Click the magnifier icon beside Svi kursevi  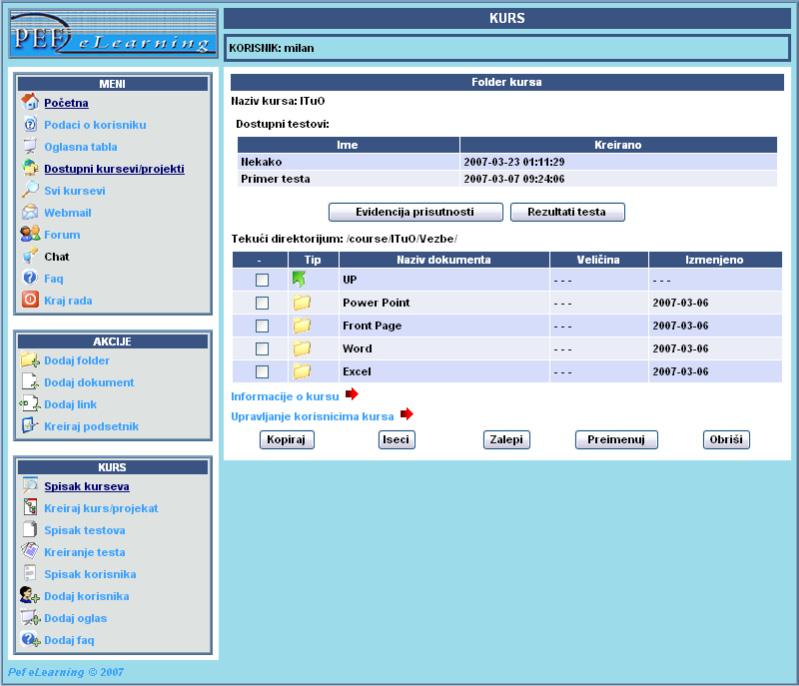[x=30, y=189]
